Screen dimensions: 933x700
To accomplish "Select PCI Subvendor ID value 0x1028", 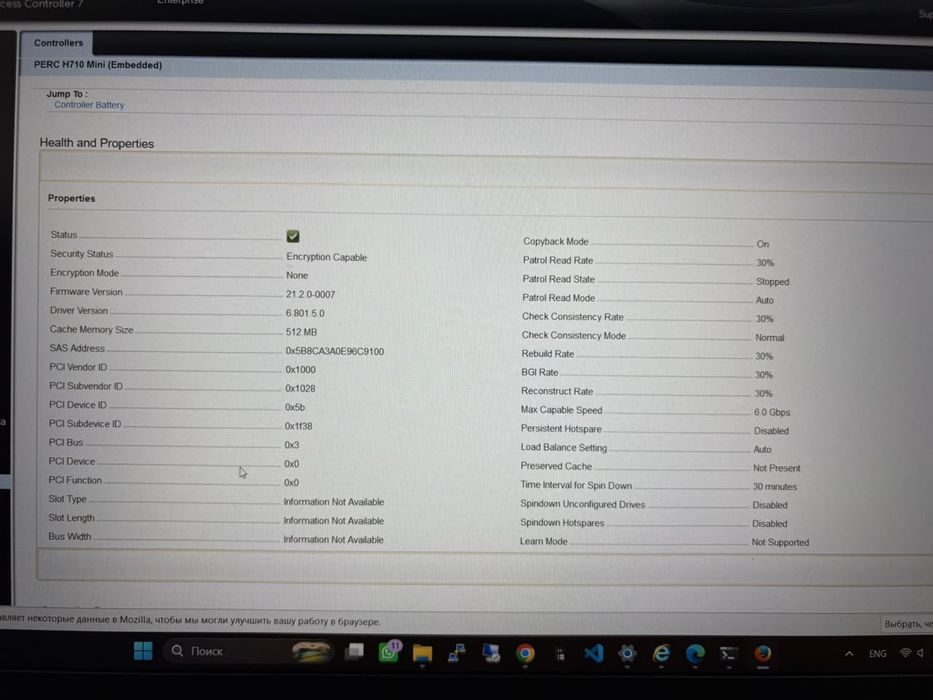I will [300, 388].
